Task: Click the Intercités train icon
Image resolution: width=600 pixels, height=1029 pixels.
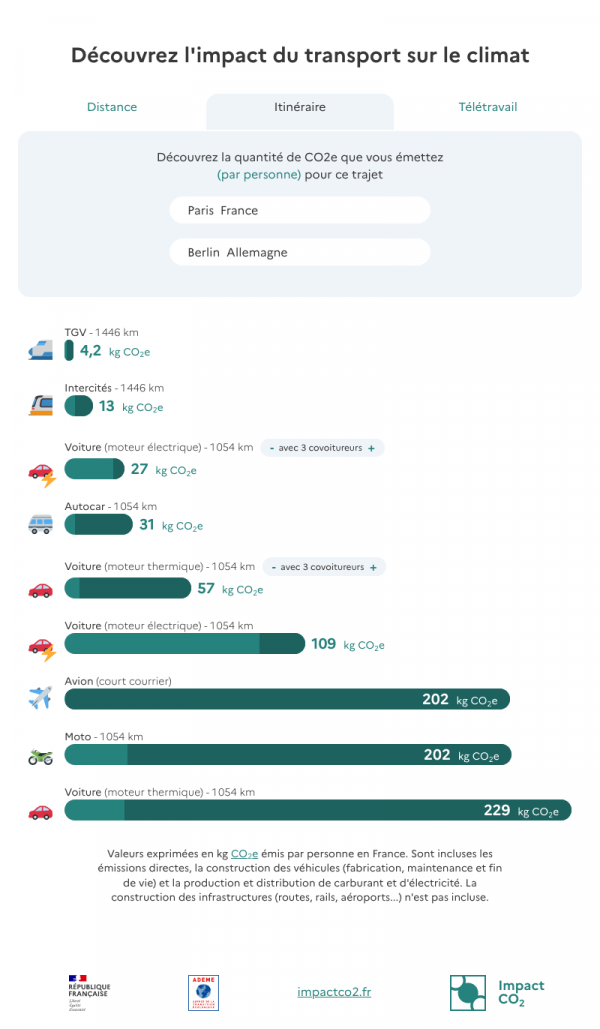Action: pyautogui.click(x=41, y=406)
